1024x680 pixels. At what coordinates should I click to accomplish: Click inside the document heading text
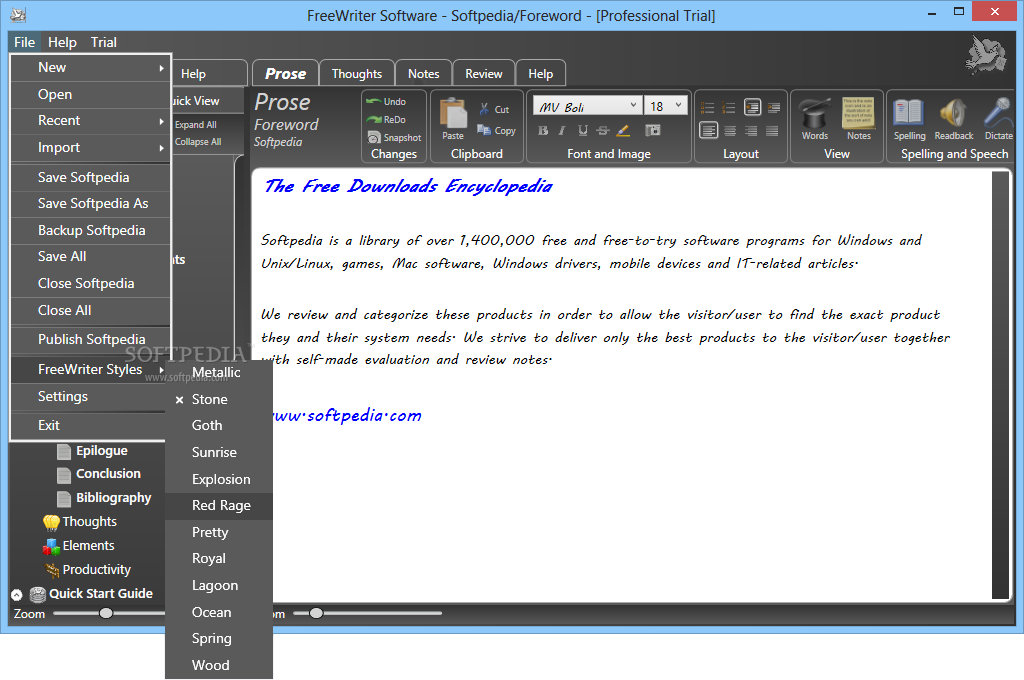[x=408, y=187]
